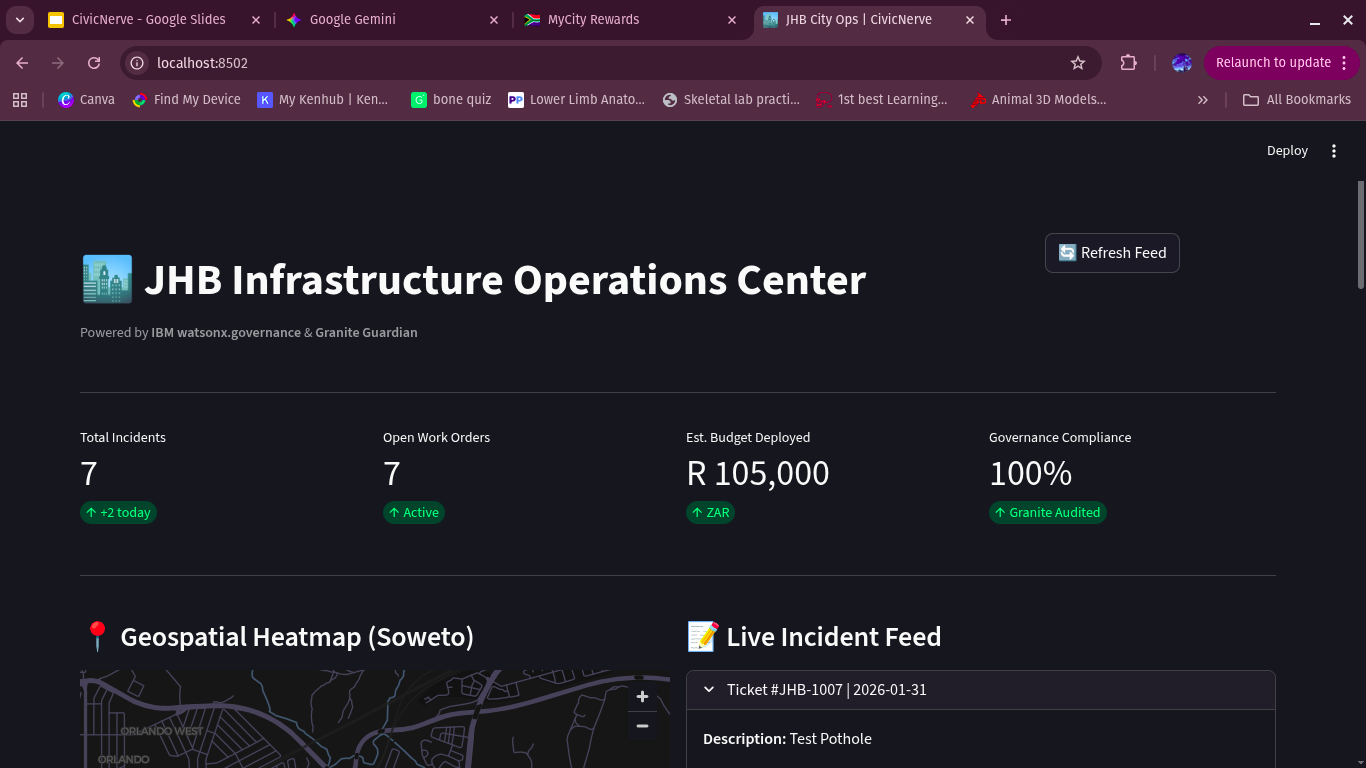Click the map zoom in plus button

(x=642, y=697)
